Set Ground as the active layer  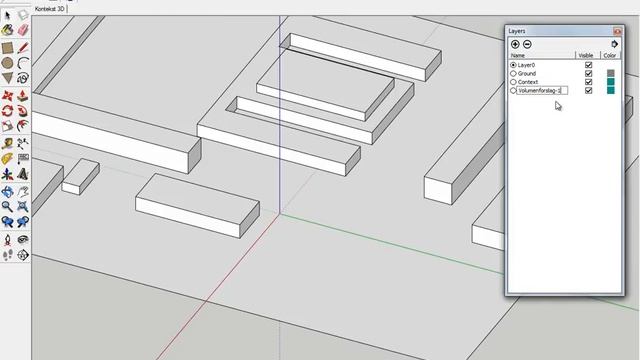coord(513,73)
